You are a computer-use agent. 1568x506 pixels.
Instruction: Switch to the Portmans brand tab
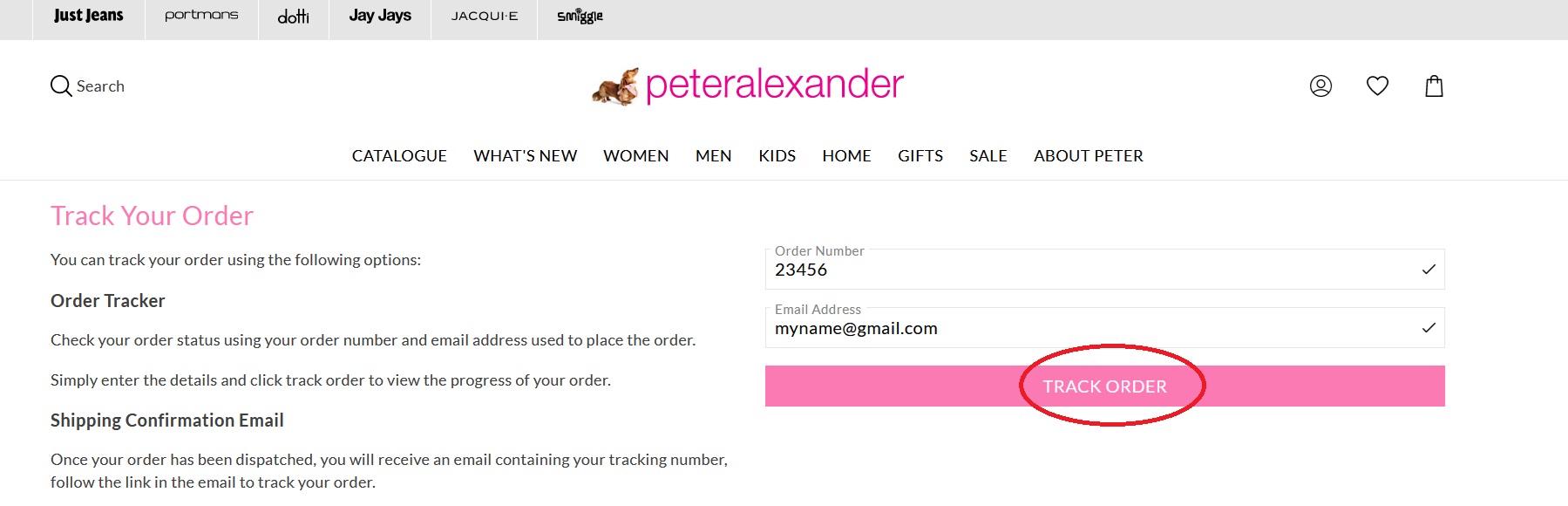point(201,16)
